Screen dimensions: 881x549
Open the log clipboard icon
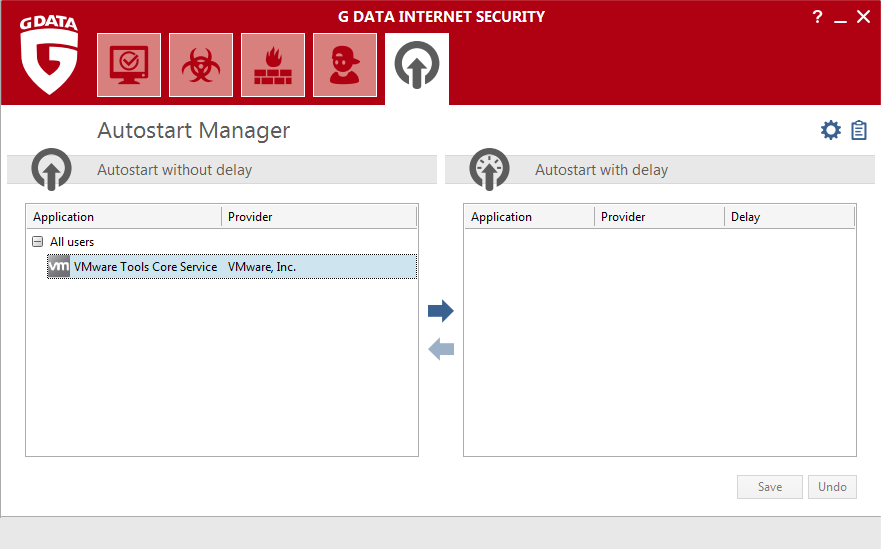(859, 130)
